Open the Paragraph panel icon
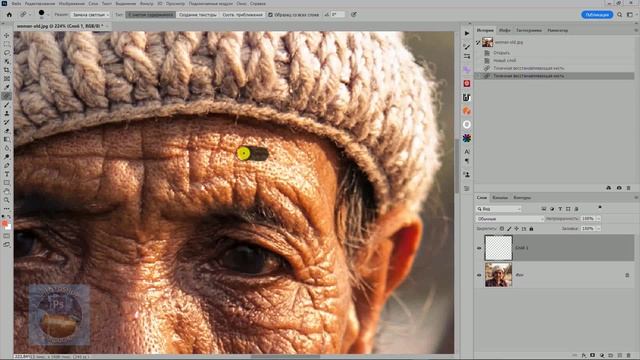This screenshot has width=640, height=360. click(467, 161)
